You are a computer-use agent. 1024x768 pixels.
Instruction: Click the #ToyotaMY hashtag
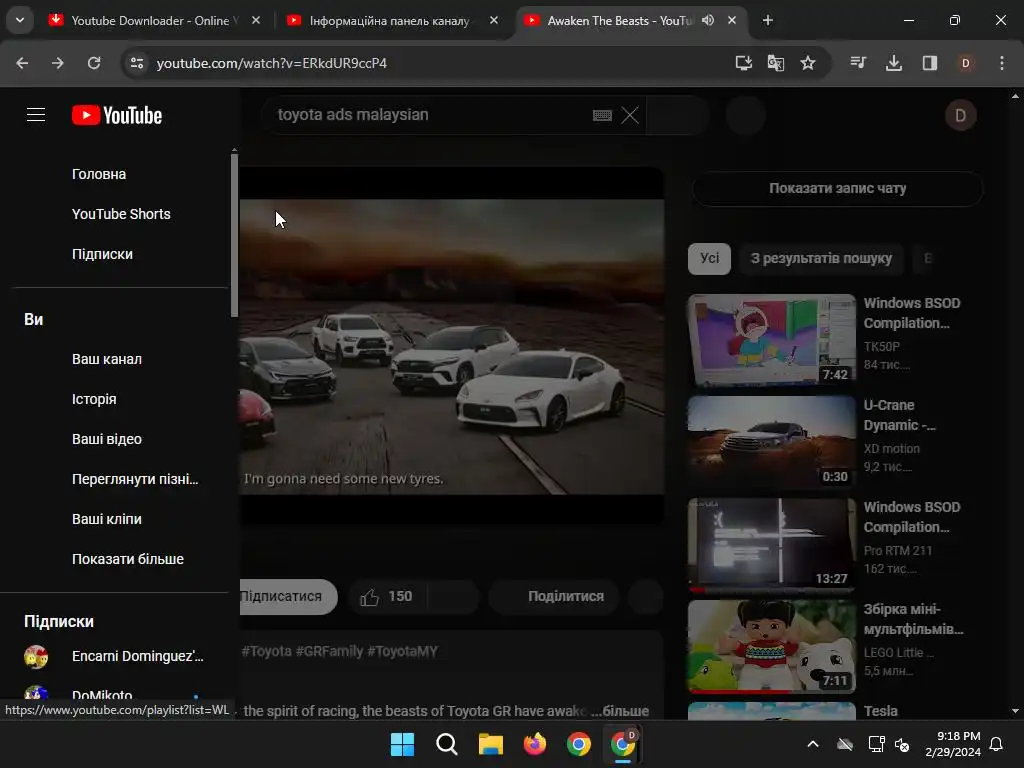402,652
